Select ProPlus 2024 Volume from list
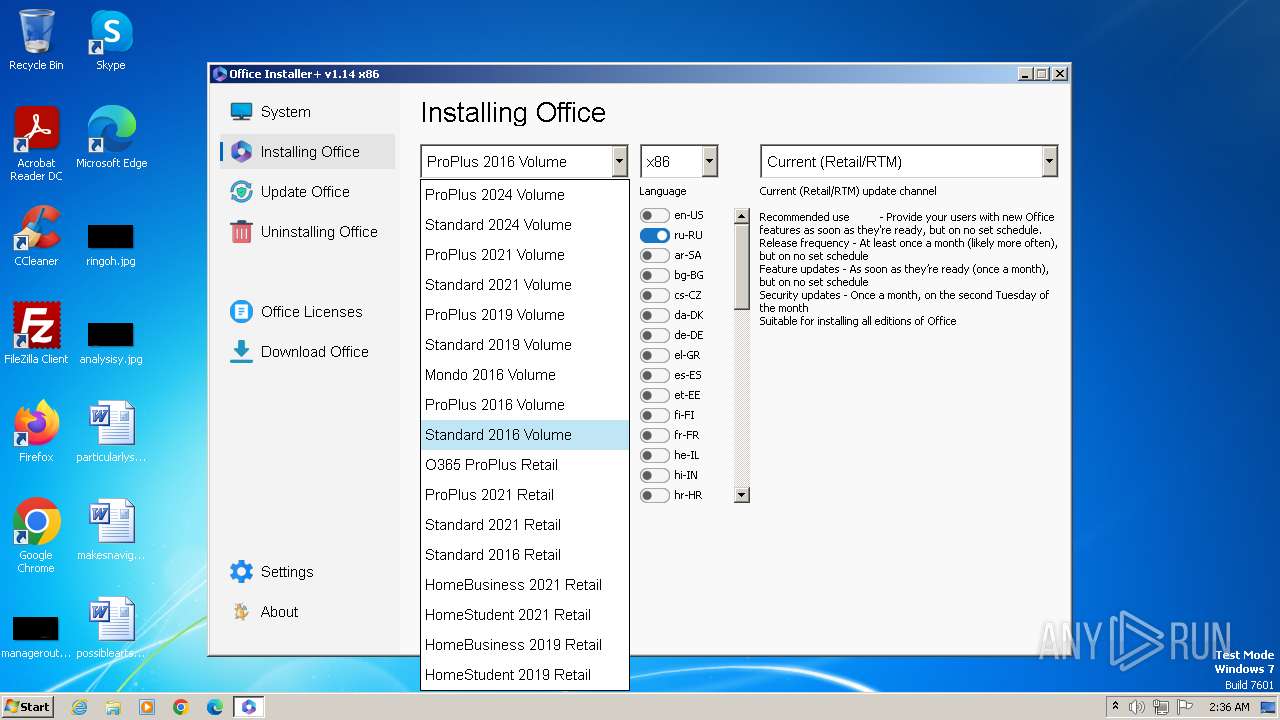Image resolution: width=1280 pixels, height=720 pixels. pyautogui.click(x=525, y=195)
